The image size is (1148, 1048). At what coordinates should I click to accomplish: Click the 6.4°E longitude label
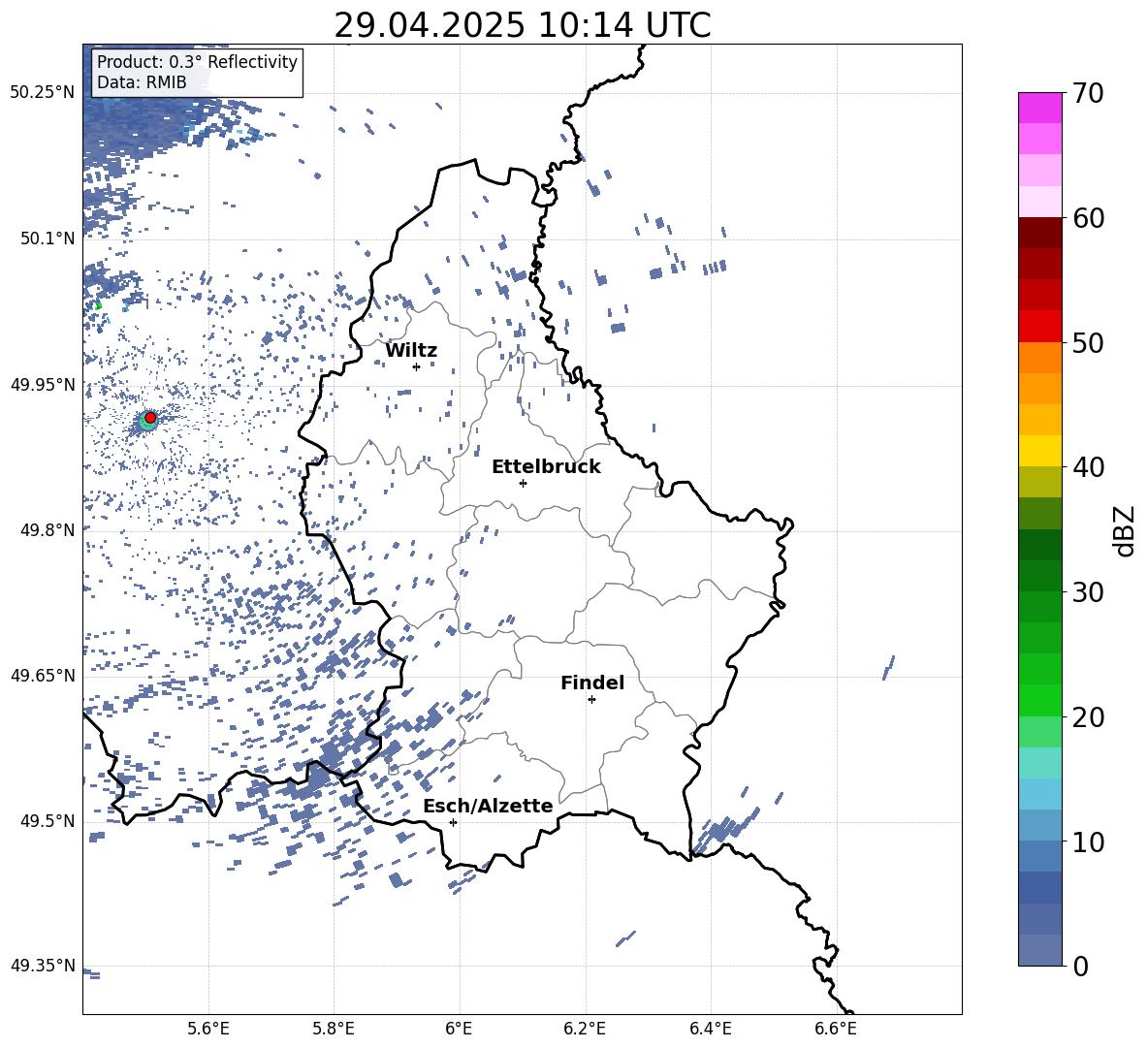click(710, 1029)
